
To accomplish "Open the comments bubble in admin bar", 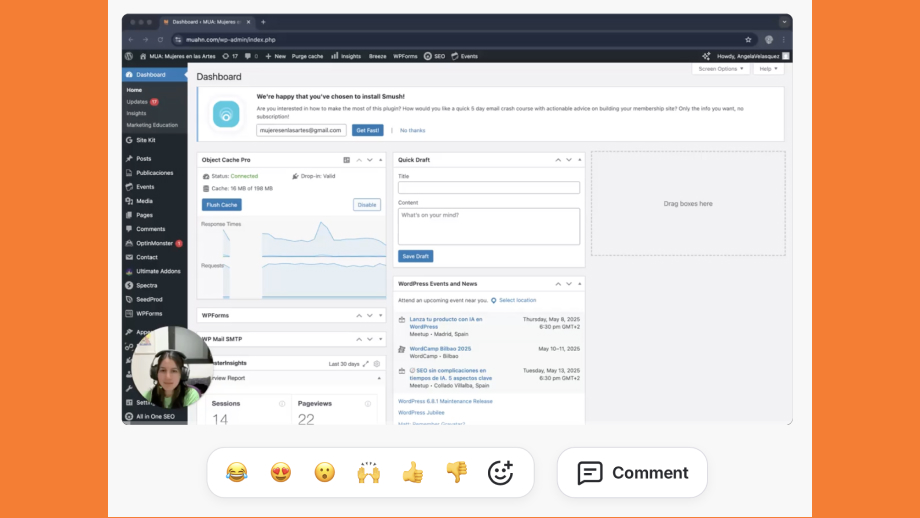I will pyautogui.click(x=251, y=56).
